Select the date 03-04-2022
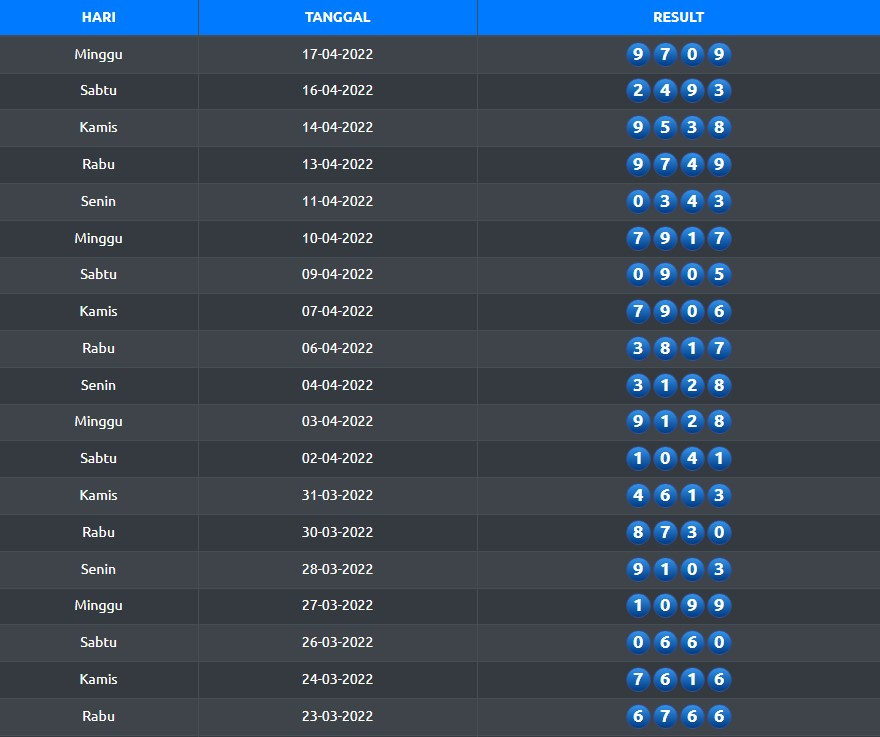 337,422
